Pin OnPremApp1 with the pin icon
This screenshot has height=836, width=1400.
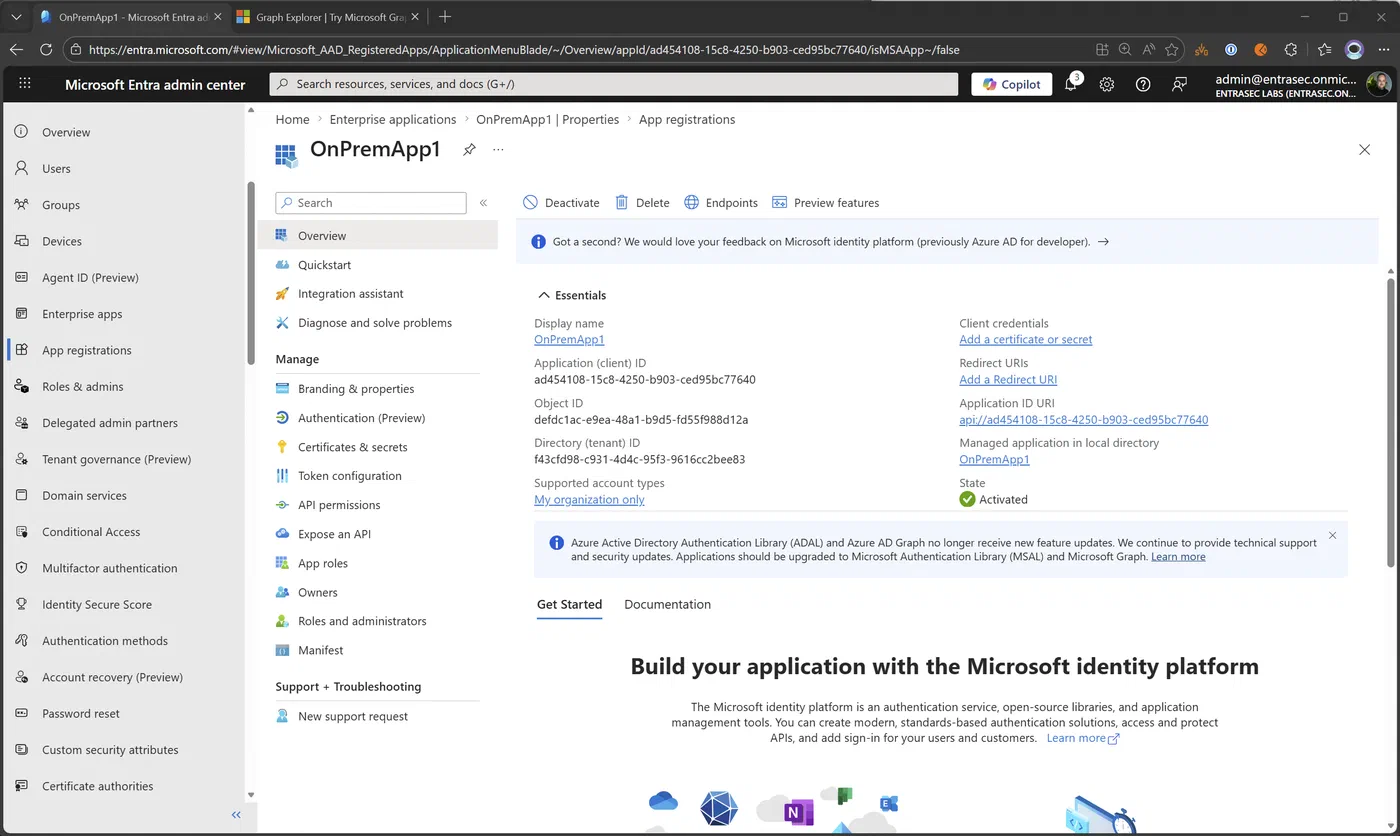click(469, 150)
